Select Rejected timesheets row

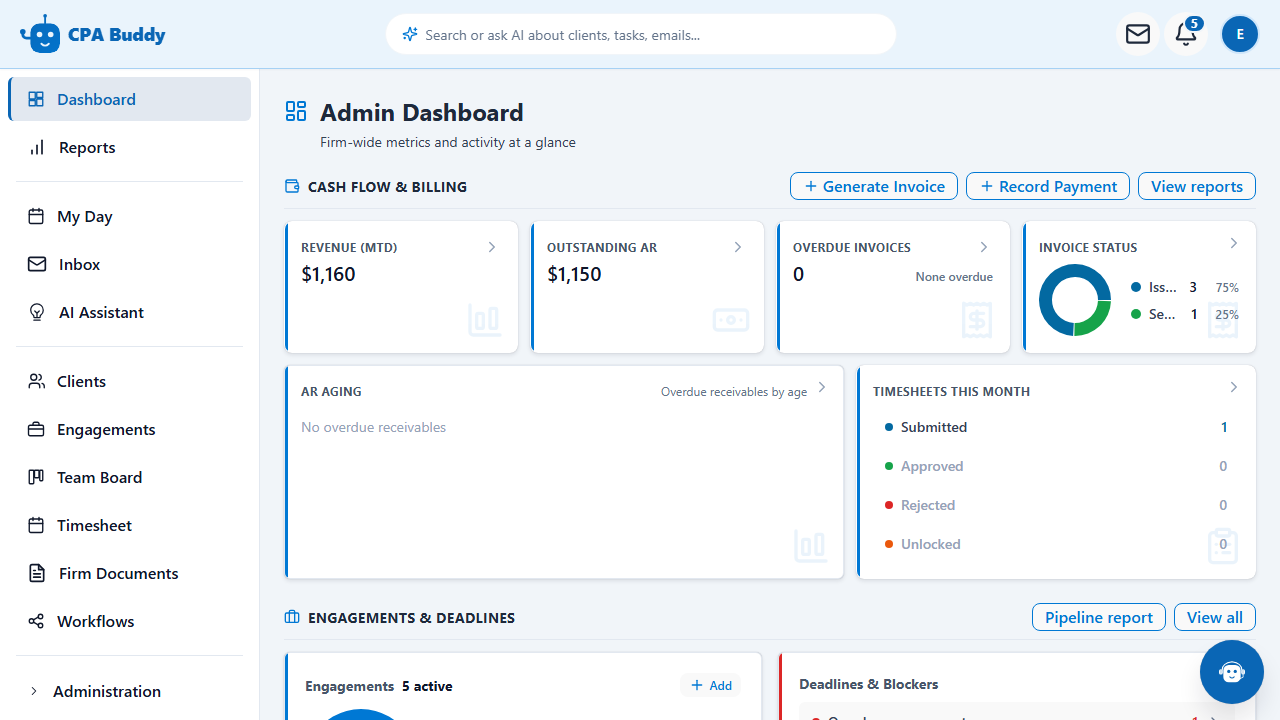tap(1056, 505)
